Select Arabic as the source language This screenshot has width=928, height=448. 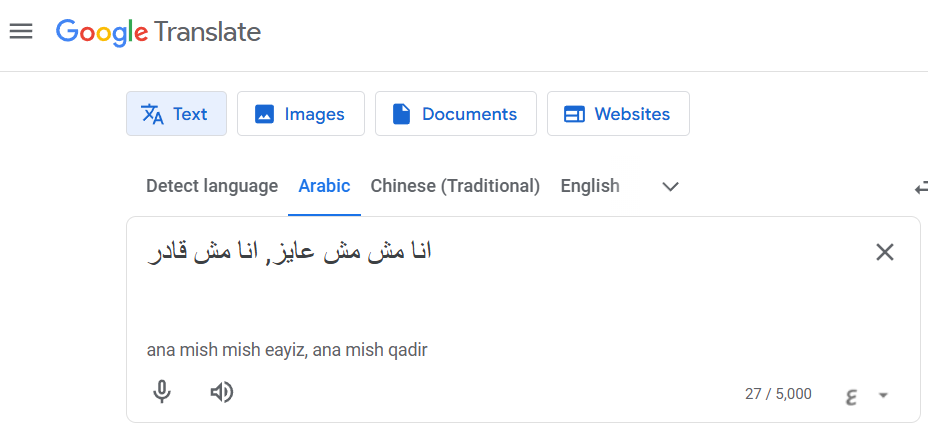[x=324, y=186]
